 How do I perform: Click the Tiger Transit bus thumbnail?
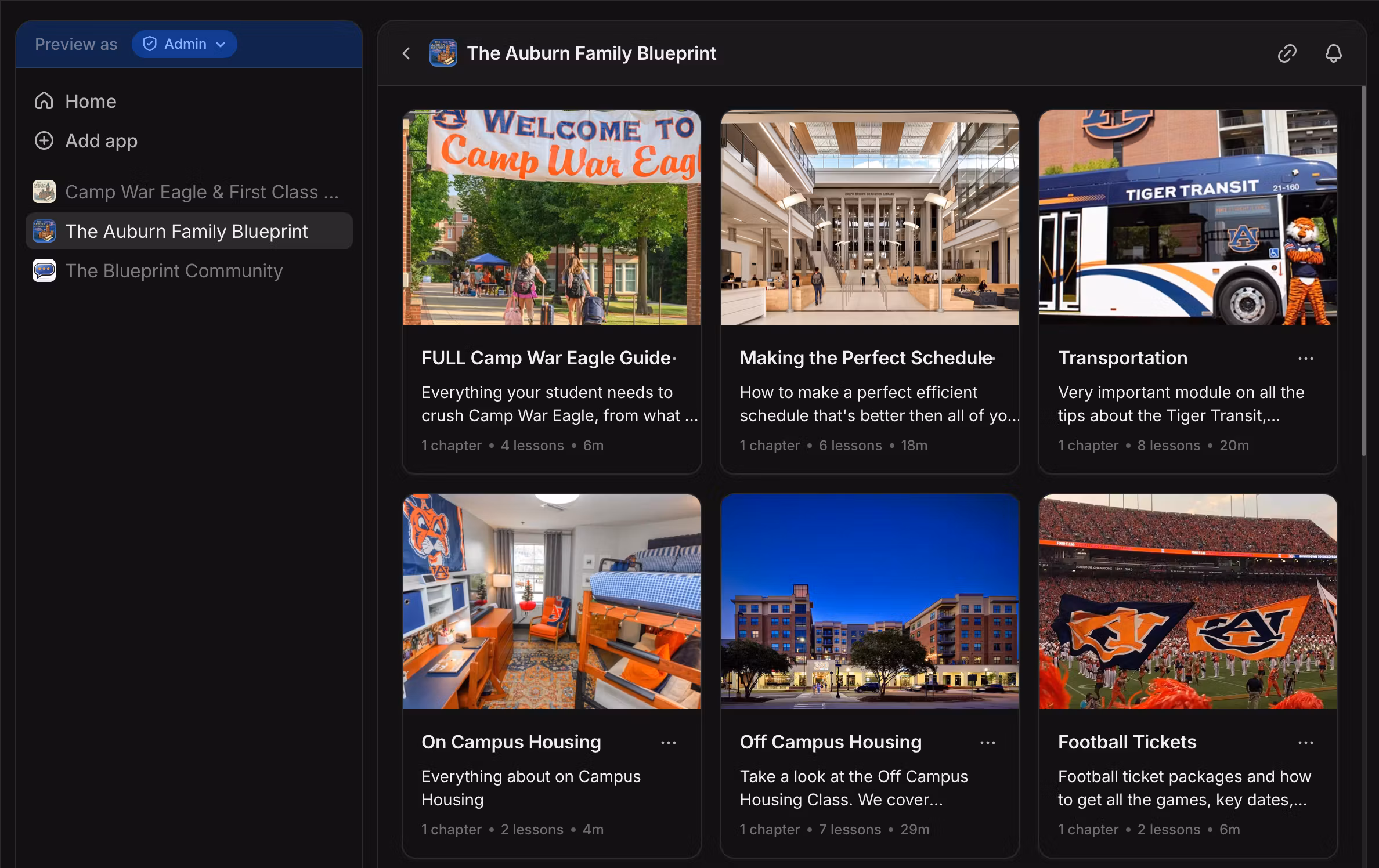pyautogui.click(x=1187, y=218)
